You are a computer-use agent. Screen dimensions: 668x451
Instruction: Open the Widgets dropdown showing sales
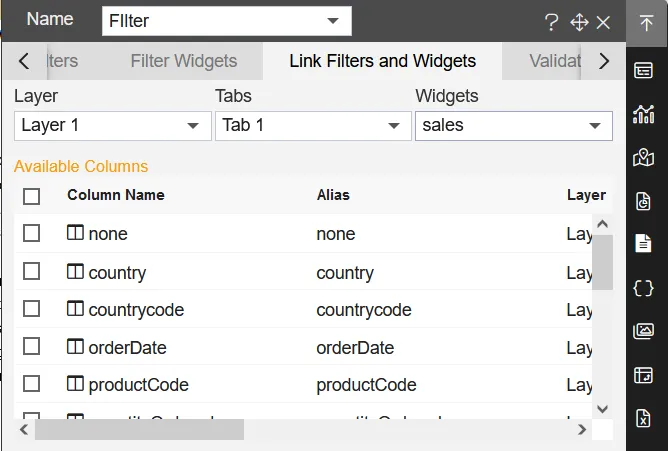513,126
